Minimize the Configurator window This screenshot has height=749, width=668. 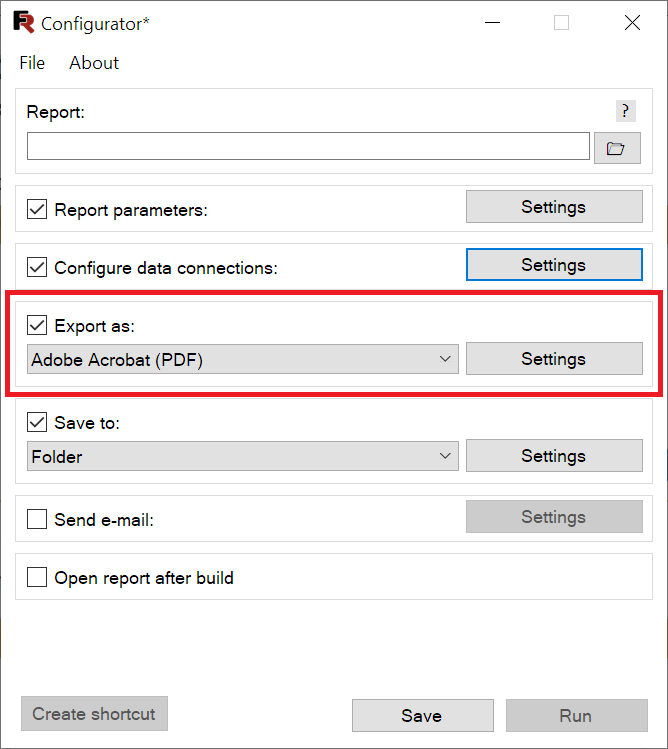(x=492, y=22)
